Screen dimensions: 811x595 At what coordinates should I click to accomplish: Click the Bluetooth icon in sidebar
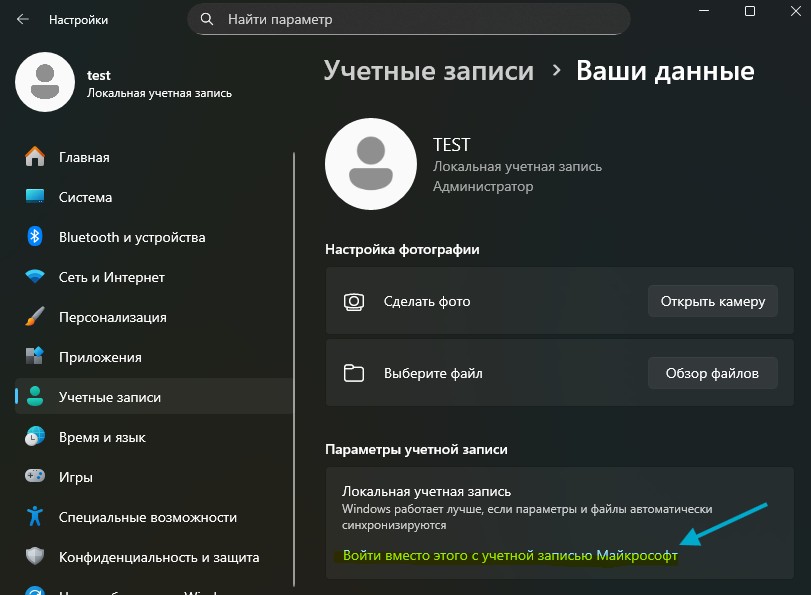35,237
